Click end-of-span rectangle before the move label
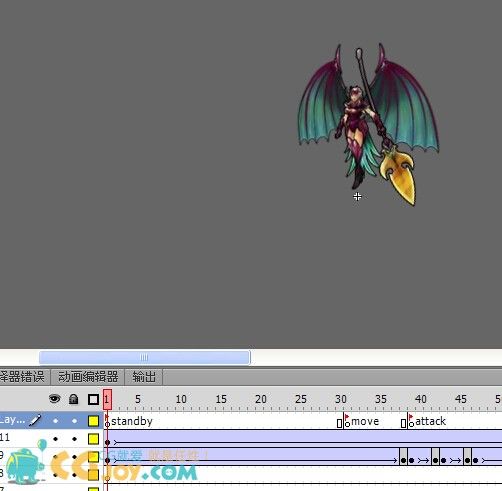Image resolution: width=502 pixels, height=491 pixels. (339, 424)
